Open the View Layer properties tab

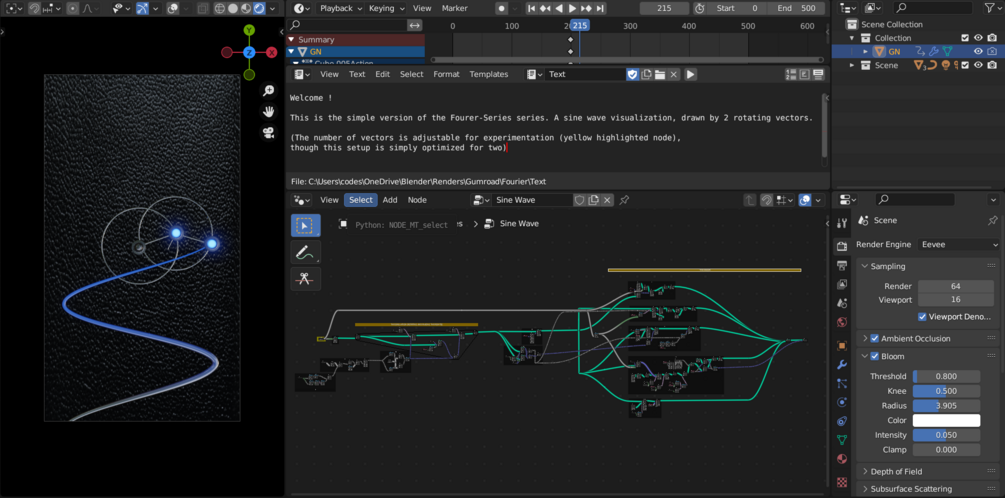tap(842, 284)
